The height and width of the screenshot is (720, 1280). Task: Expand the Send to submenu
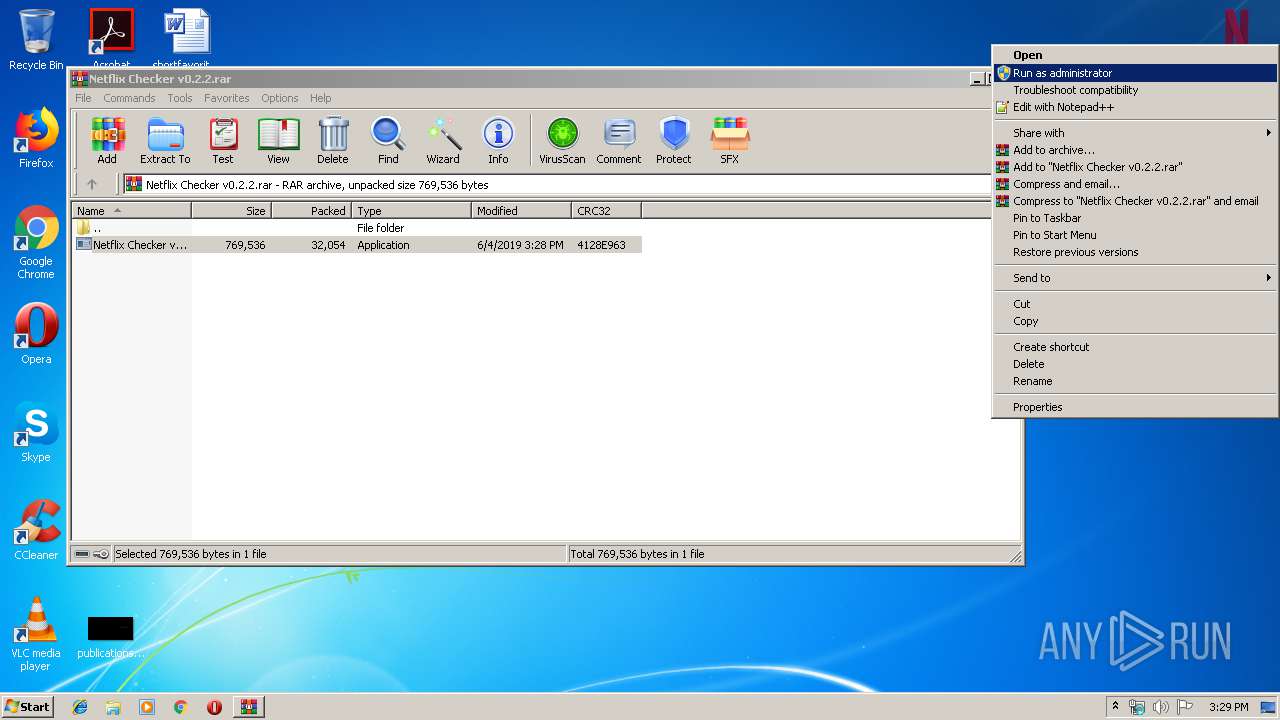tap(1135, 278)
